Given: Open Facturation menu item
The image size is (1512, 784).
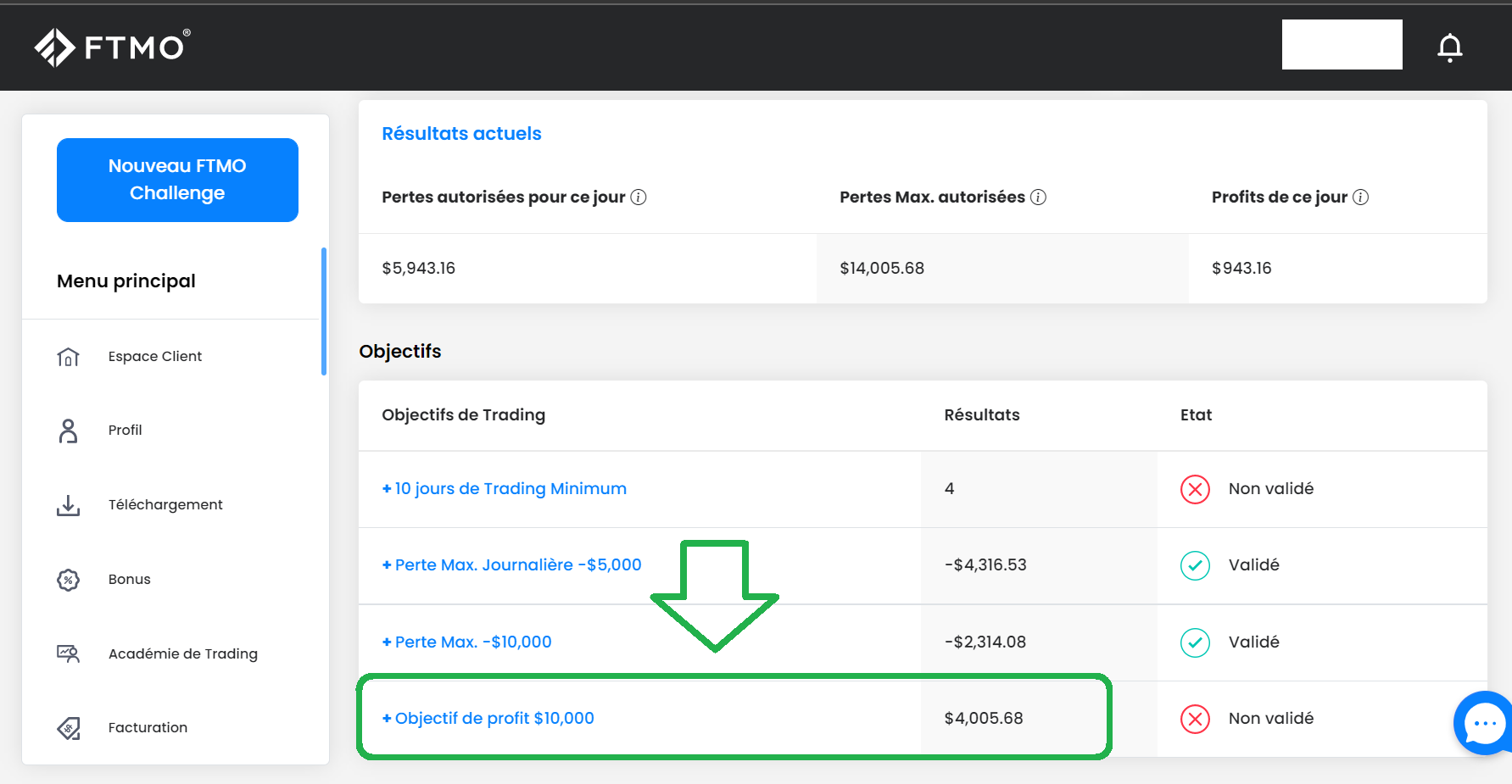Looking at the screenshot, I should click(148, 728).
